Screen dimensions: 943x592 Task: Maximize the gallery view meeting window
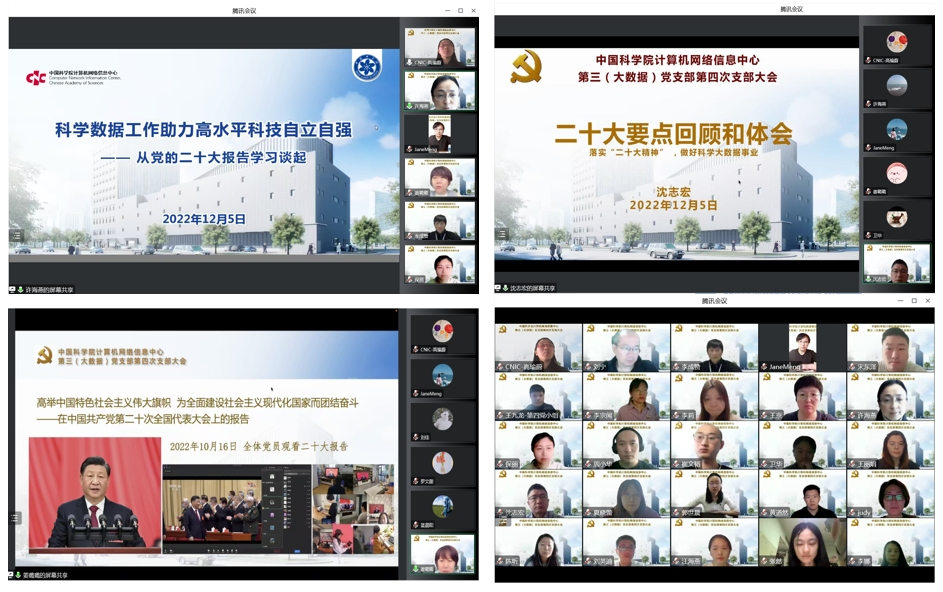pos(913,300)
